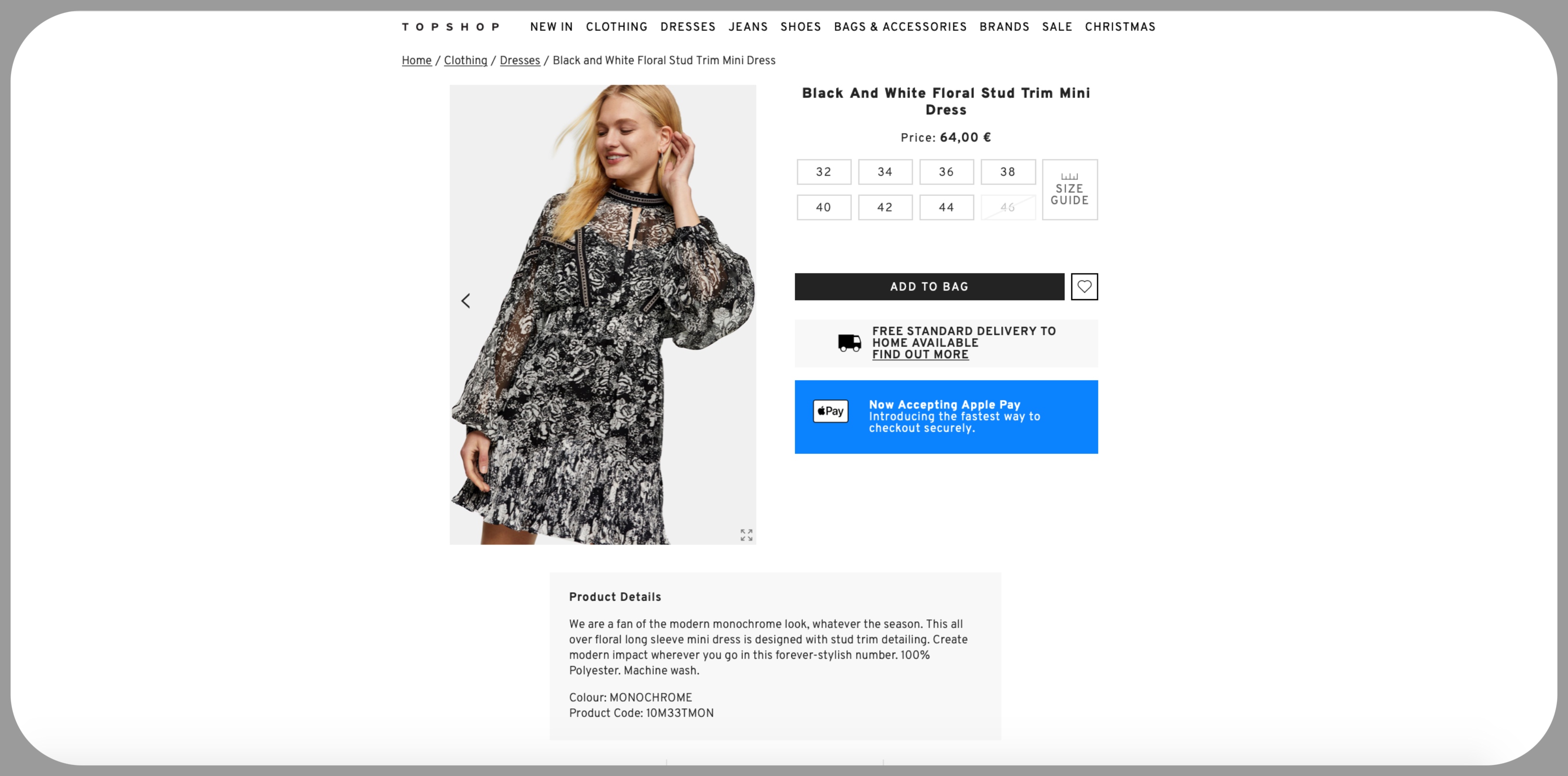This screenshot has width=1568, height=776.
Task: Go to the Topshop logo homepage
Action: pos(451,27)
